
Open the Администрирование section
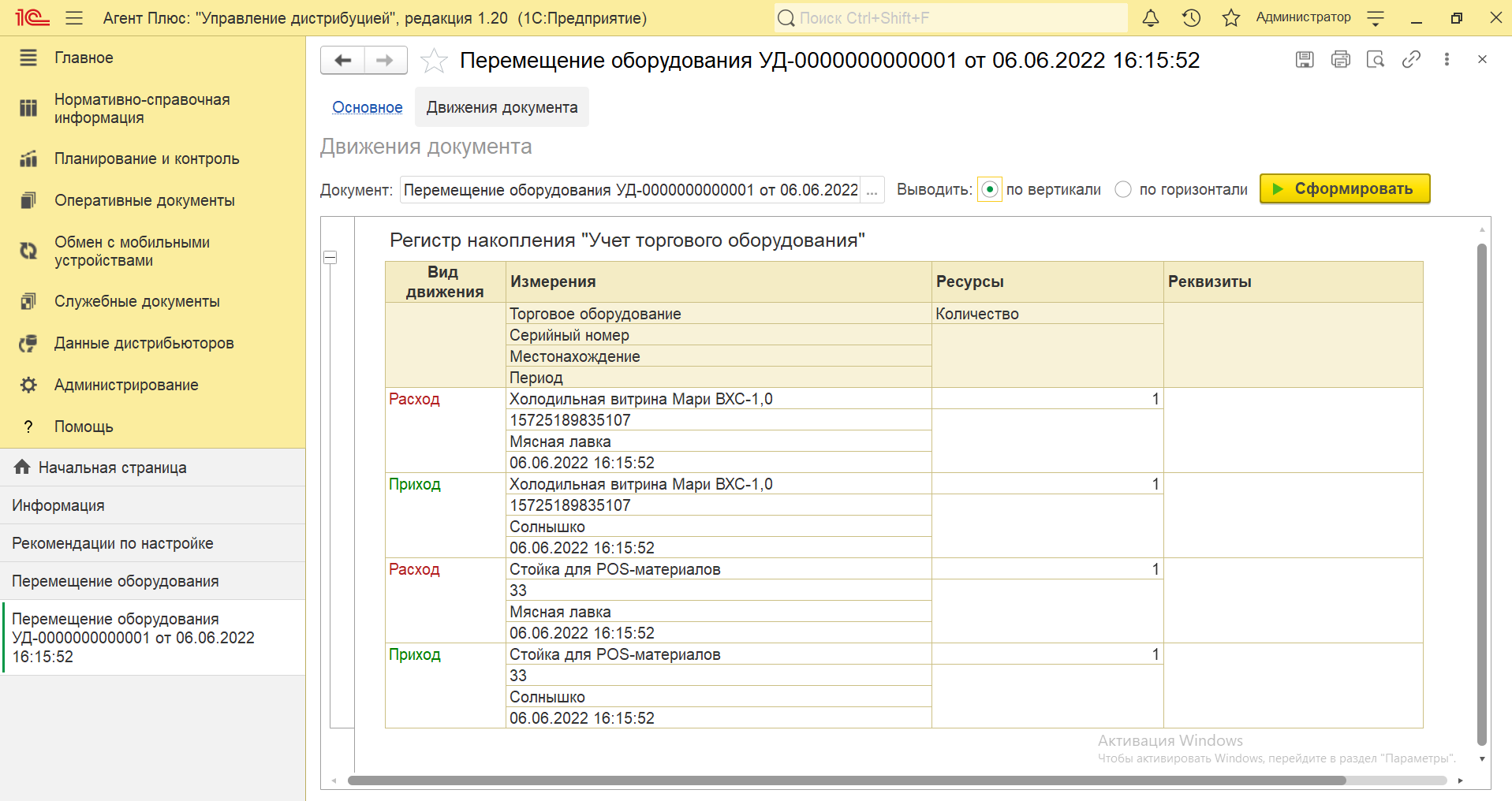126,385
